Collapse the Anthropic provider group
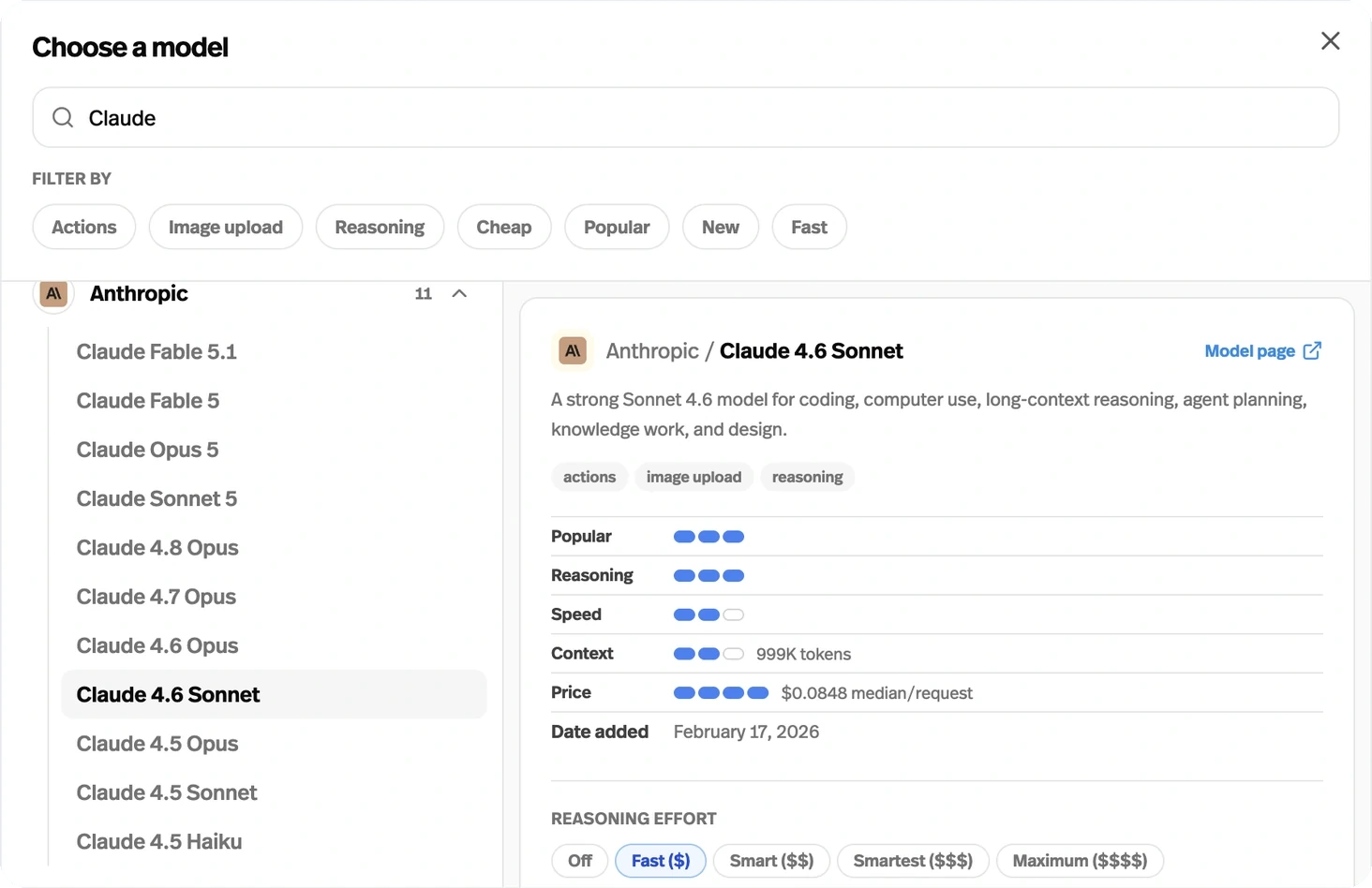The height and width of the screenshot is (888, 1372). click(x=459, y=293)
